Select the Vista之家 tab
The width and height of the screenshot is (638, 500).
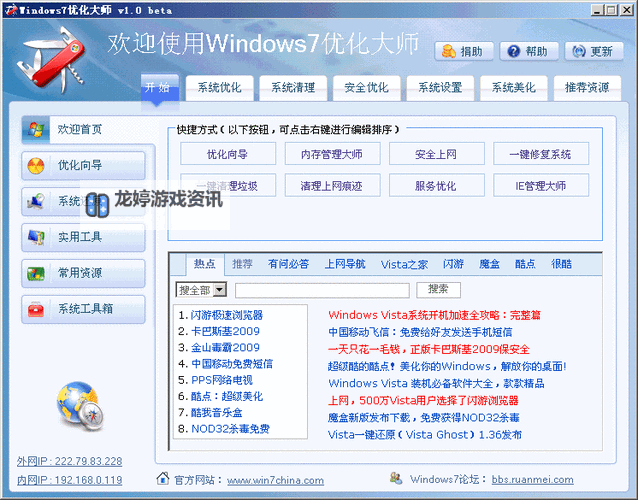point(404,264)
